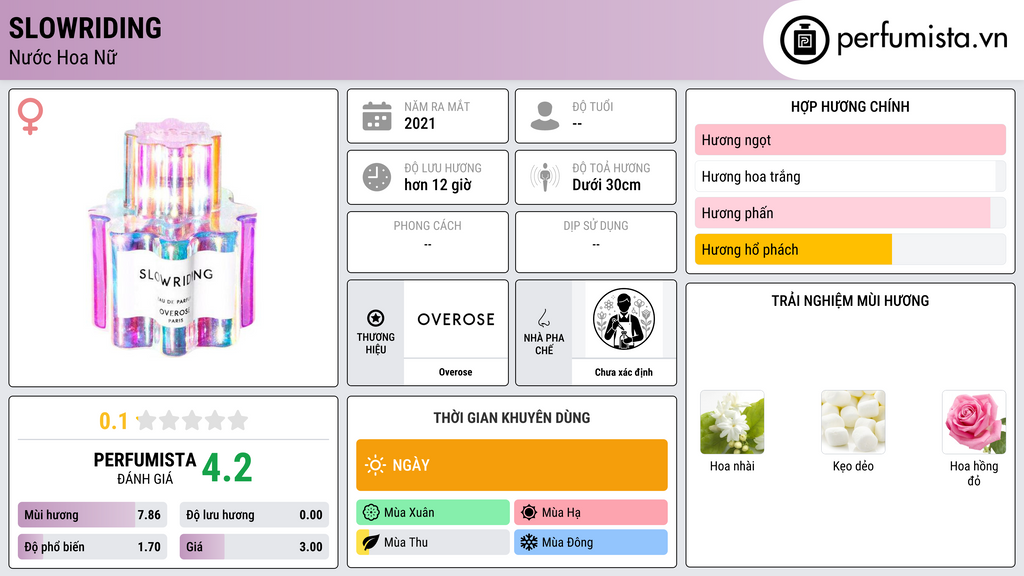The height and width of the screenshot is (576, 1024).
Task: Click the clock icon beside Độ lưu hương
Action: [x=377, y=177]
